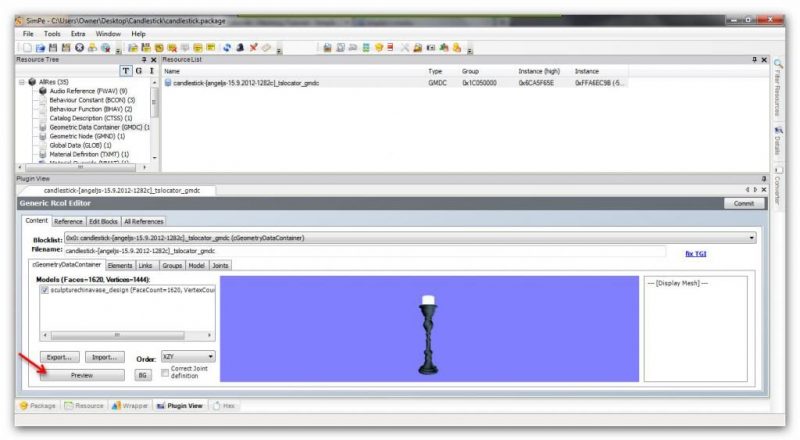
Task: Click the red X icon in toolbar
Action: tap(254, 47)
